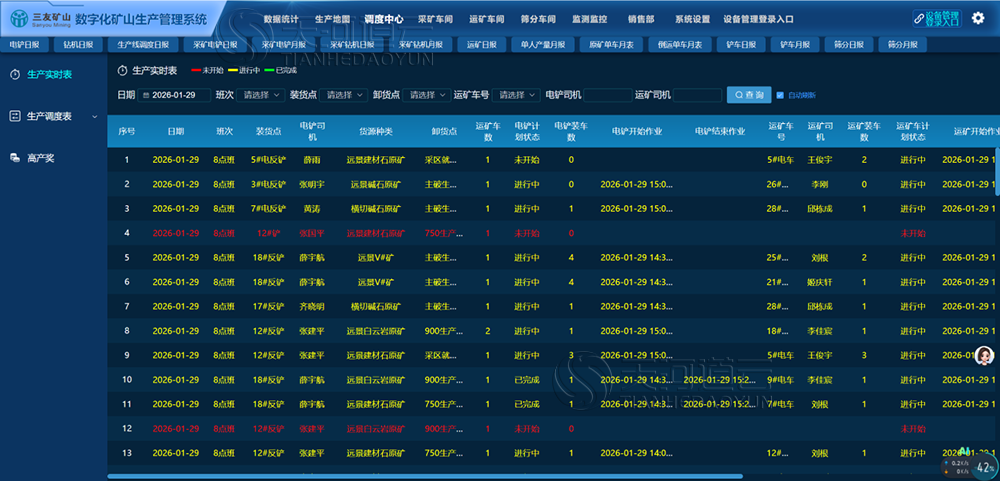Screen dimensions: 1000x481
Task: Switch to the 单人产量月报 tab
Action: (x=543, y=45)
